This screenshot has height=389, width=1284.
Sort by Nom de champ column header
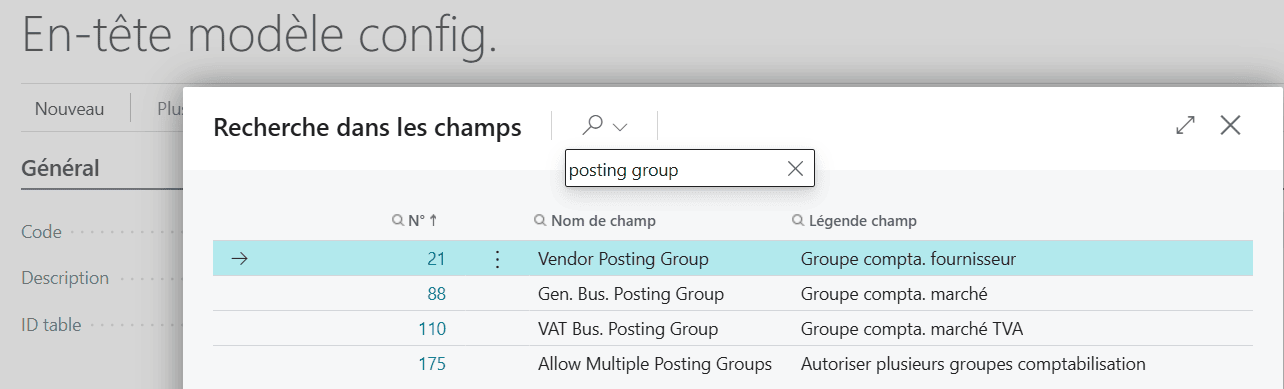[595, 220]
